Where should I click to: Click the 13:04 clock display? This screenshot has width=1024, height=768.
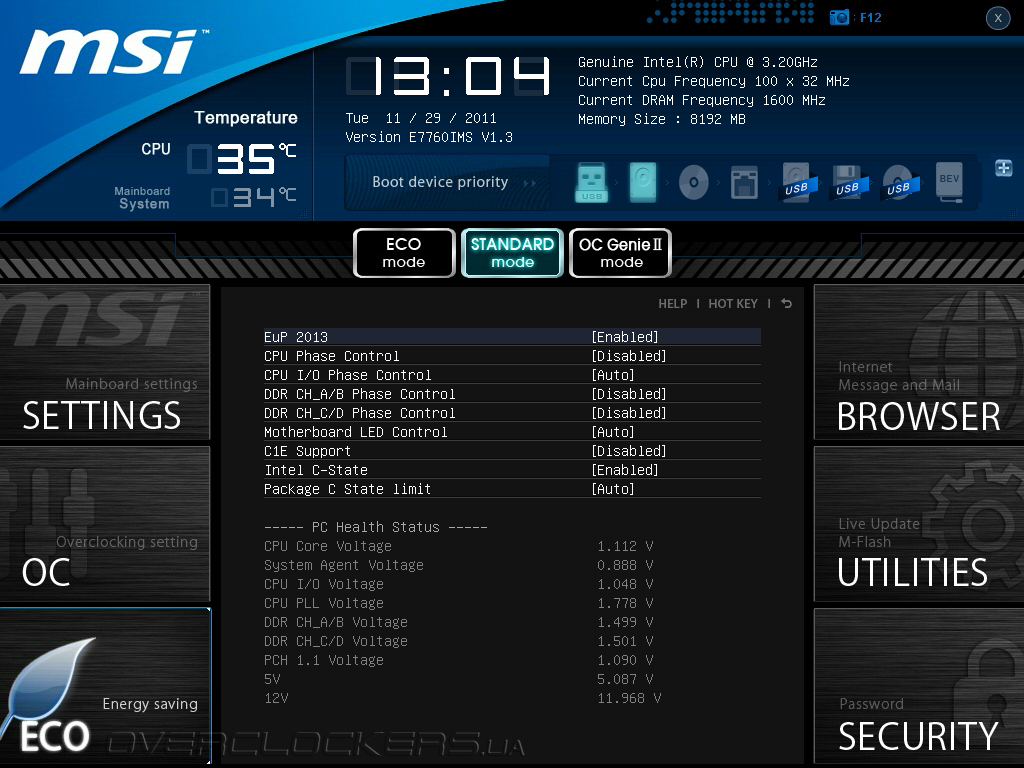pyautogui.click(x=448, y=76)
